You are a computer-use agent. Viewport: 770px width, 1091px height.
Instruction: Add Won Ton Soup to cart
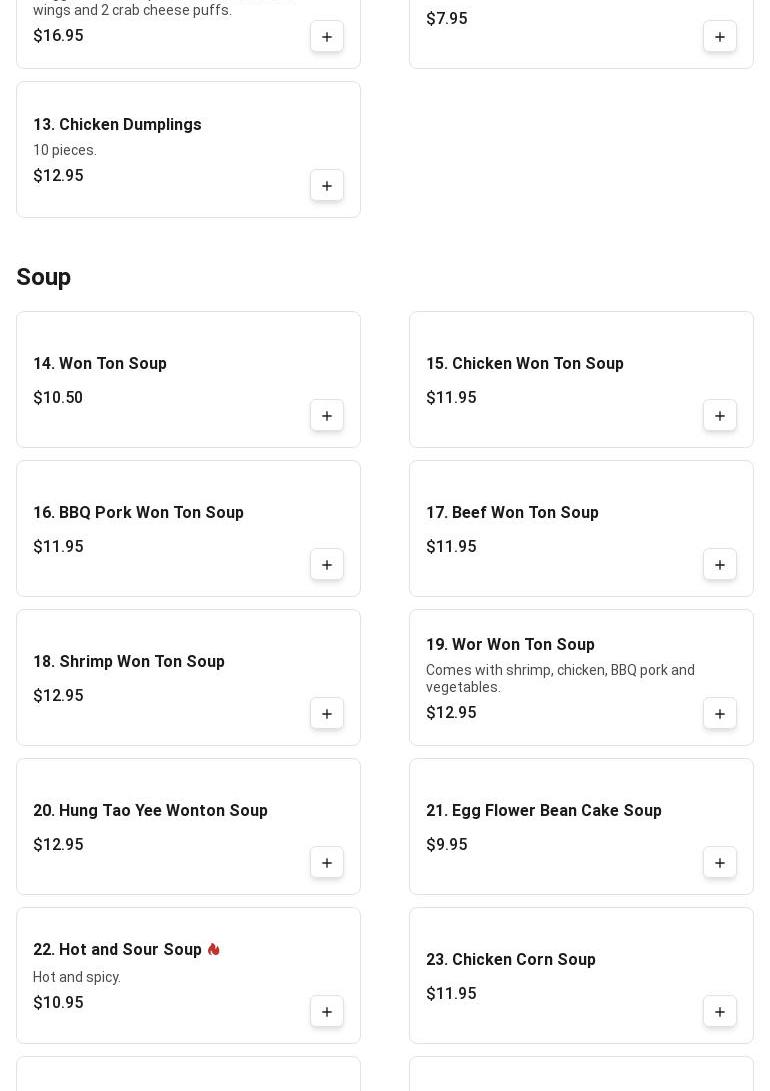[x=327, y=416]
